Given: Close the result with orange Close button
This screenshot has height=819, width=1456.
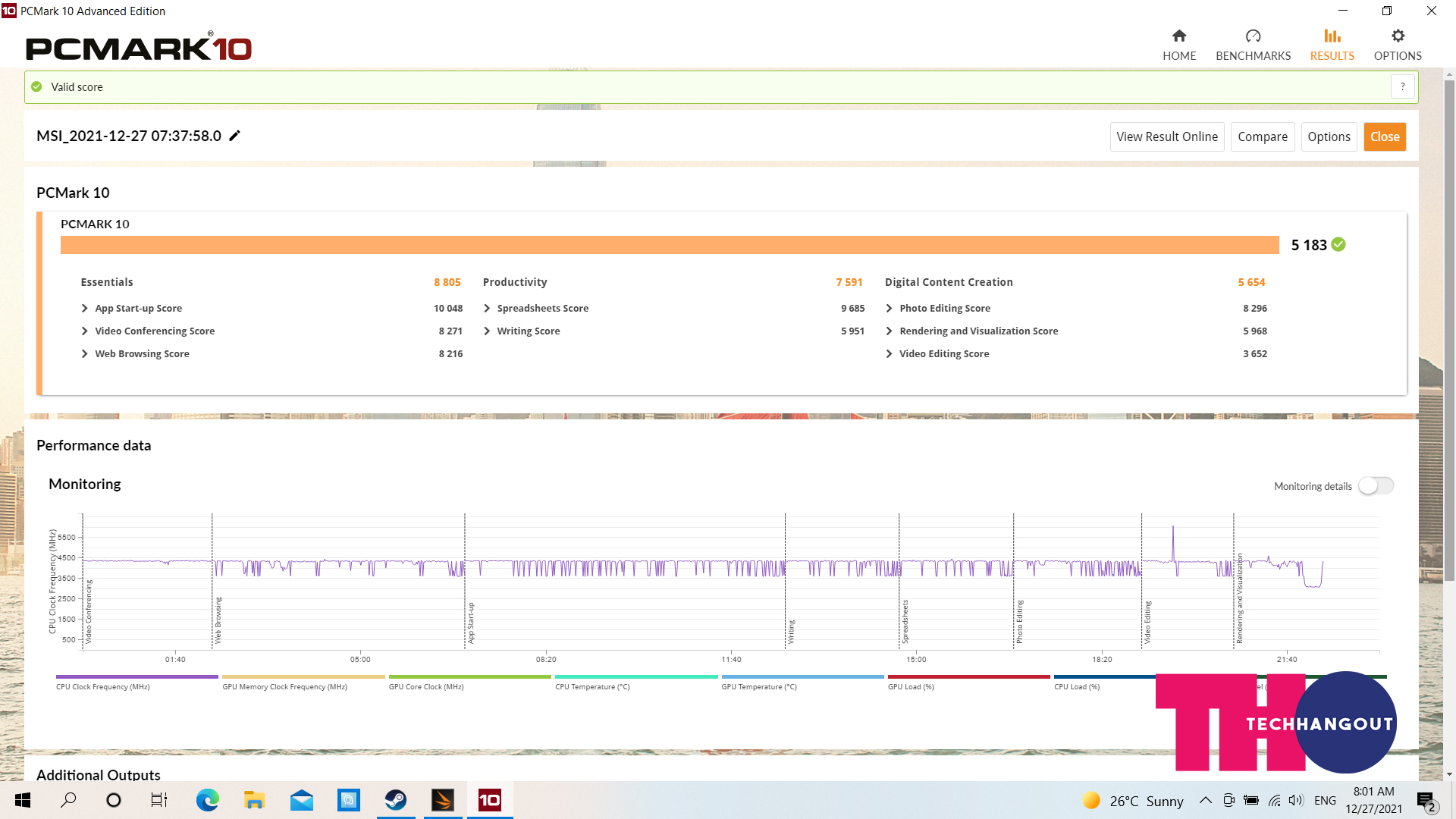Looking at the screenshot, I should point(1385,136).
